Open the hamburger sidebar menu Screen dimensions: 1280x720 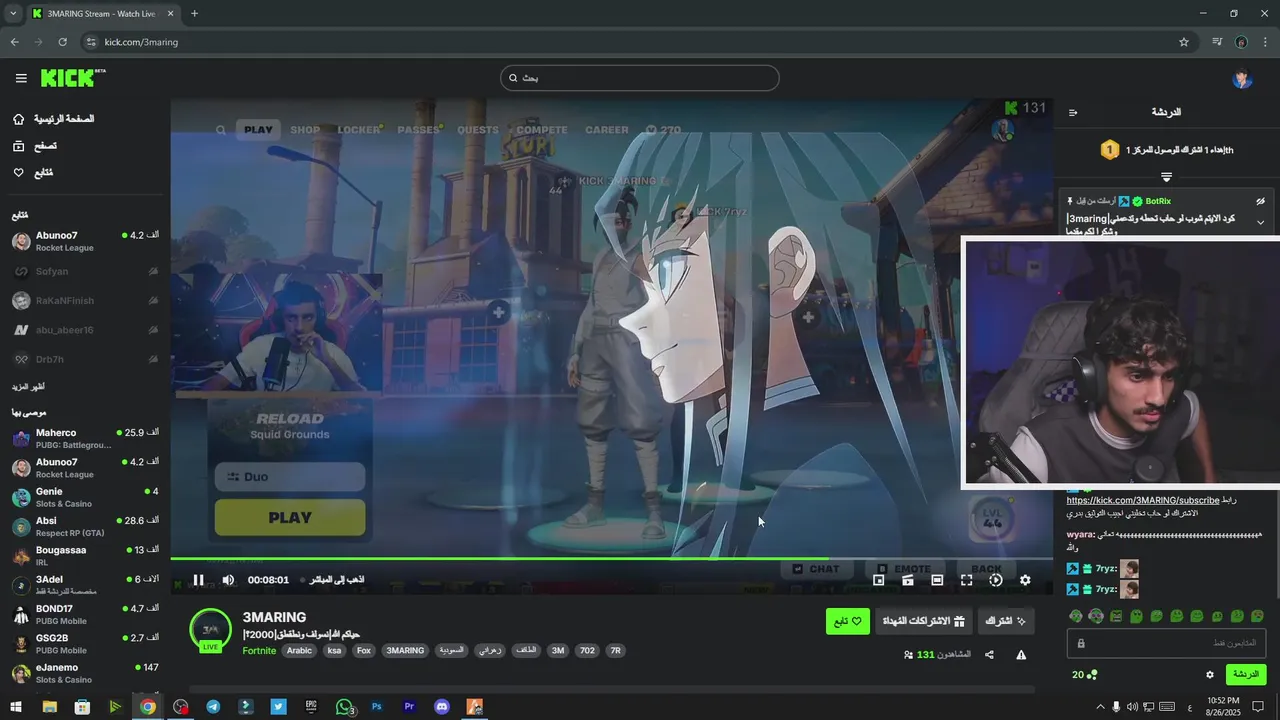(x=21, y=78)
